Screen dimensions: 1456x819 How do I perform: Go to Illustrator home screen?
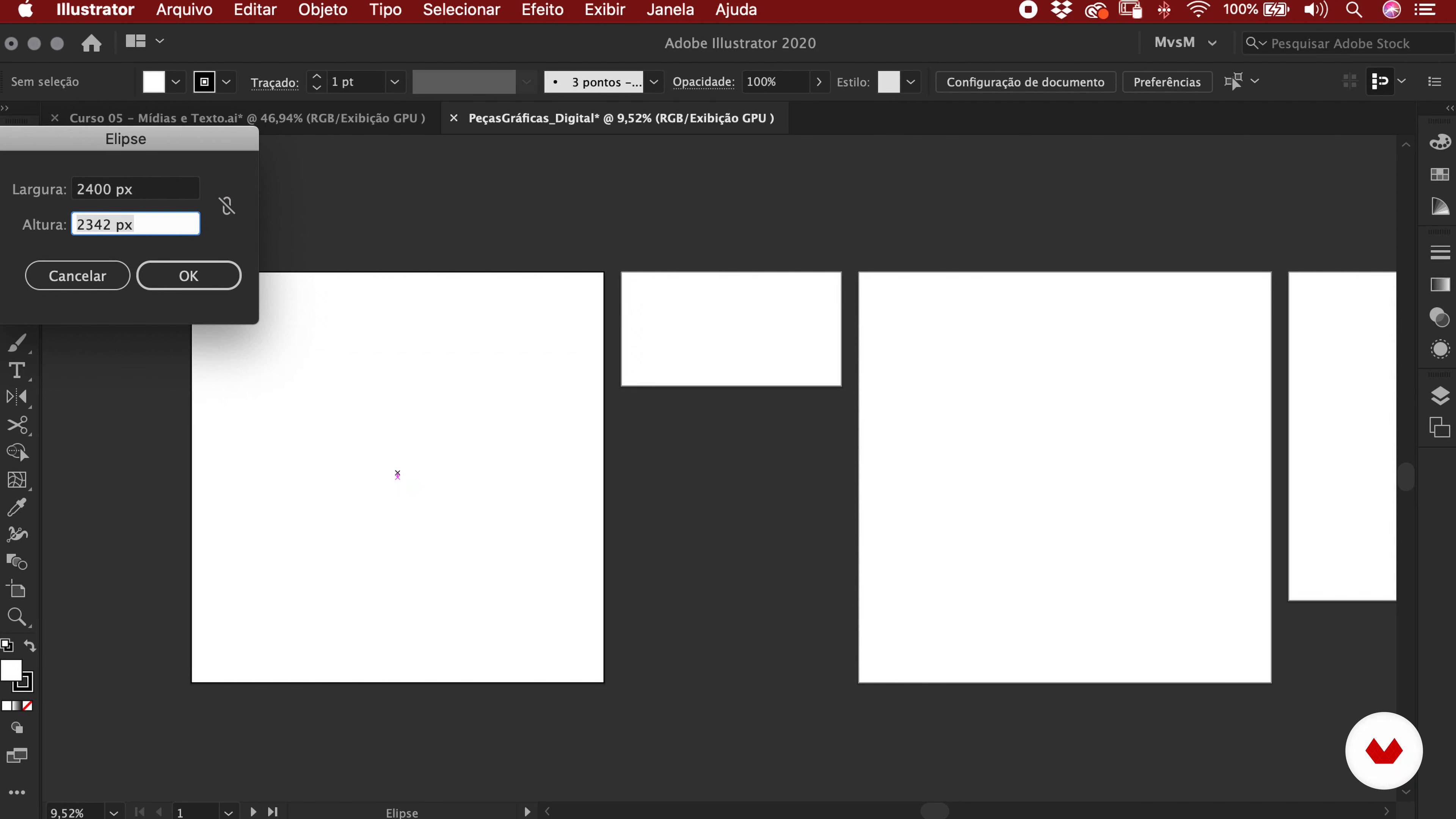click(x=91, y=43)
